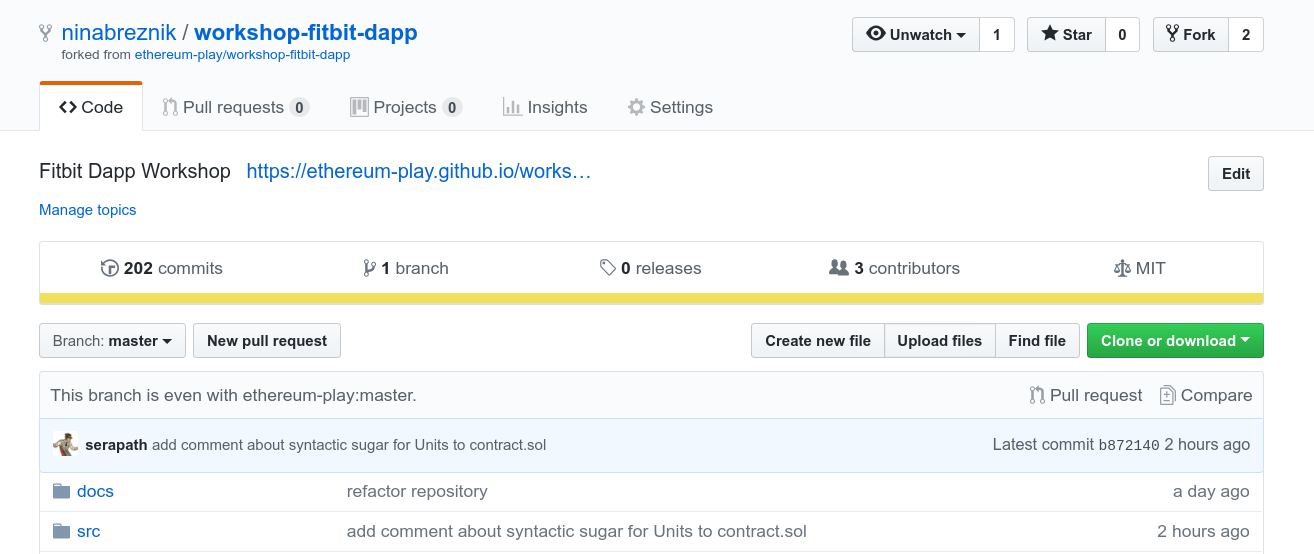1314x554 pixels.
Task: Open the ethereum-play/workshop-fitbit-dapp source repo link
Action: 243,55
